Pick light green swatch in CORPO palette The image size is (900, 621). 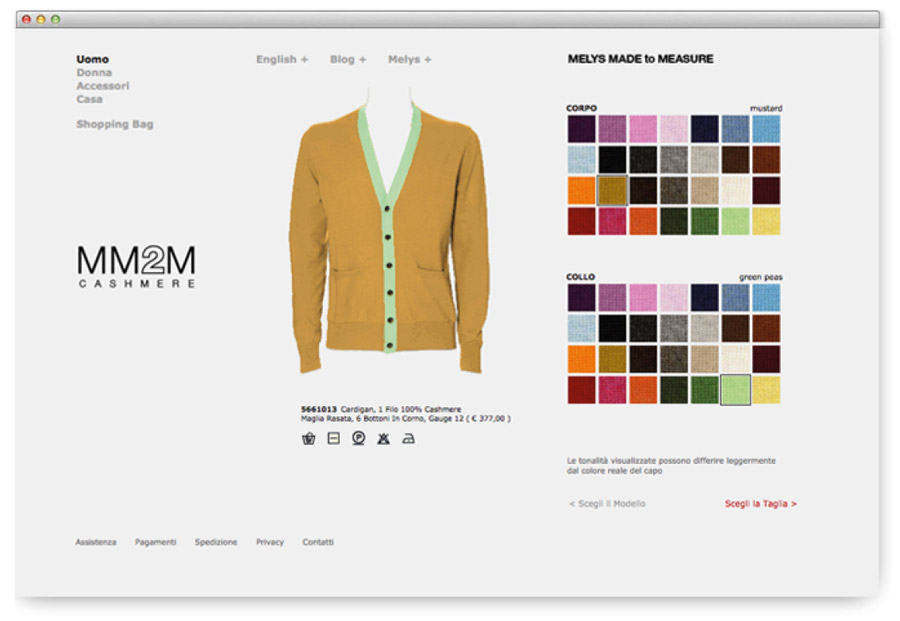(x=735, y=221)
